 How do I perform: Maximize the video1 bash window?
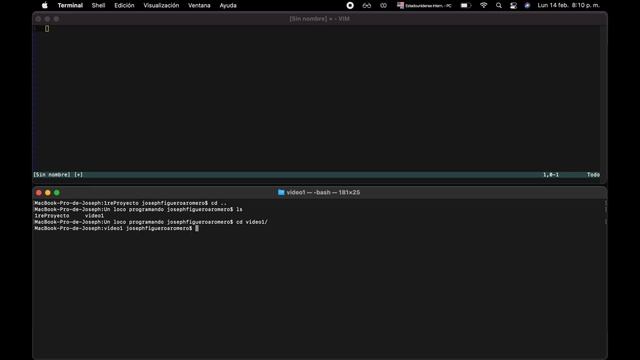point(57,193)
